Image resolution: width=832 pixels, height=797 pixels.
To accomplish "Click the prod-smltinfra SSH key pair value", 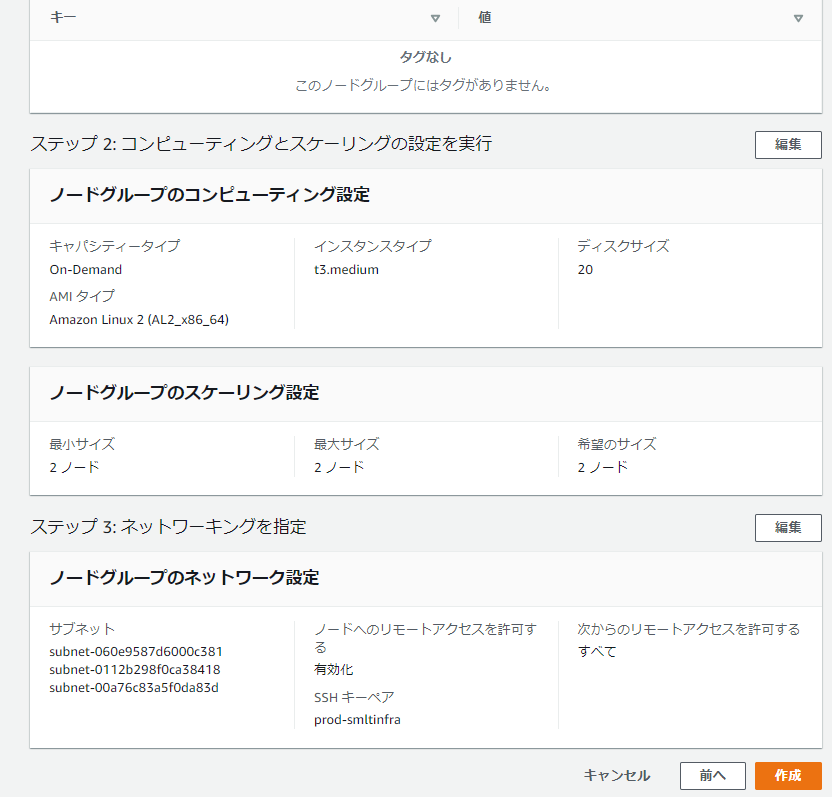I will click(x=357, y=719).
